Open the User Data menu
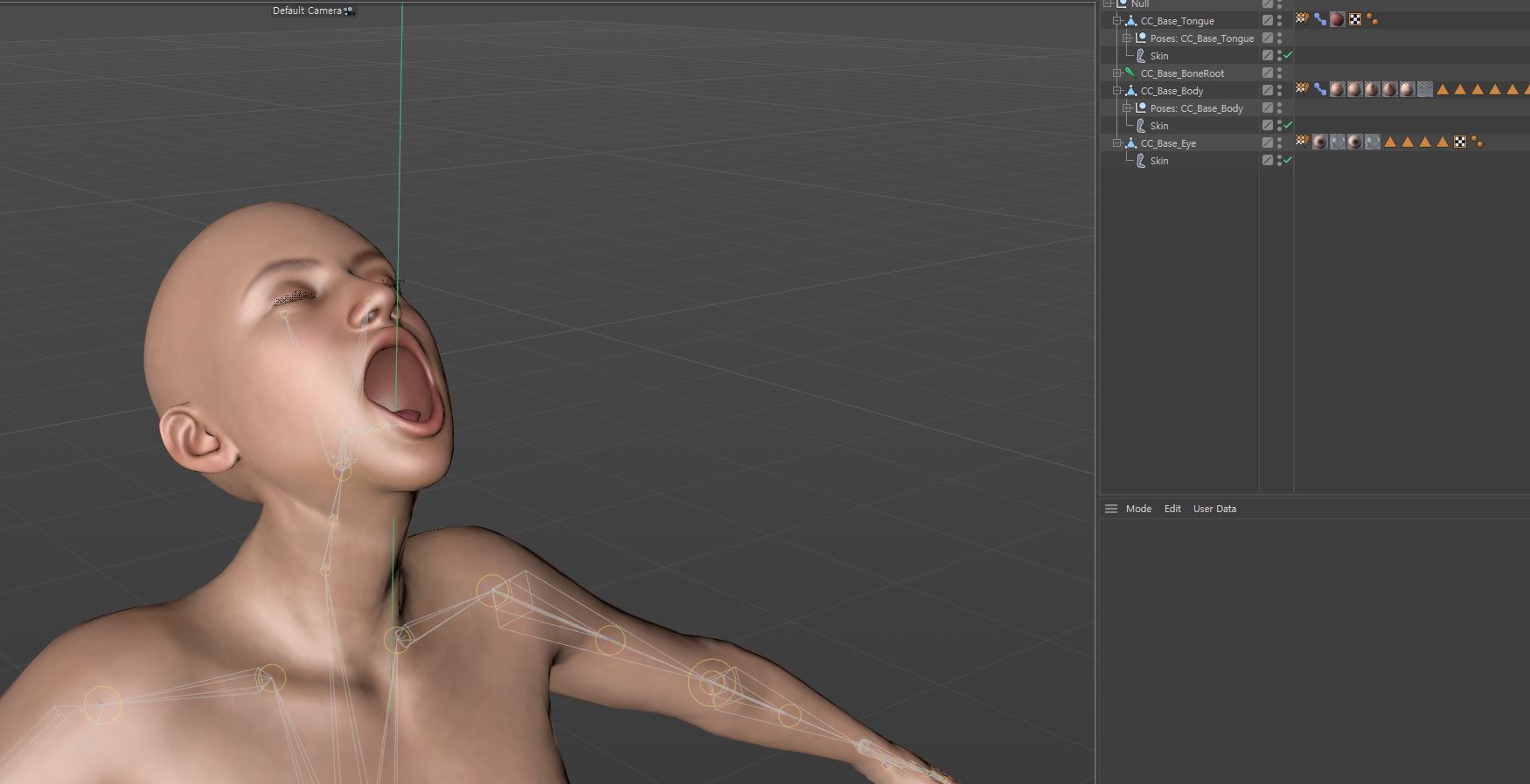Image resolution: width=1530 pixels, height=784 pixels. click(x=1214, y=509)
